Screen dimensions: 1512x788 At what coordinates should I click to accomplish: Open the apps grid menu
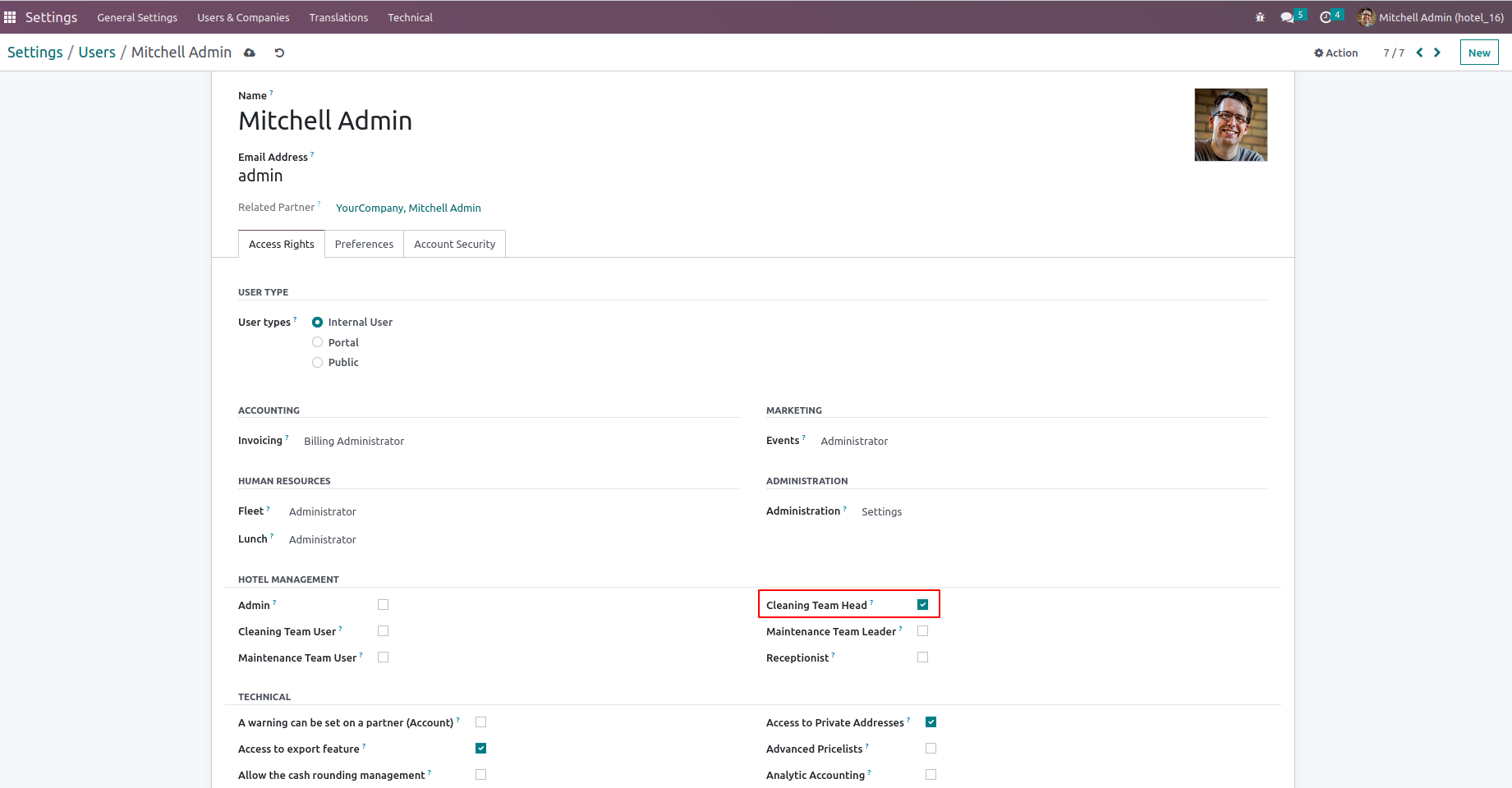pyautogui.click(x=10, y=17)
